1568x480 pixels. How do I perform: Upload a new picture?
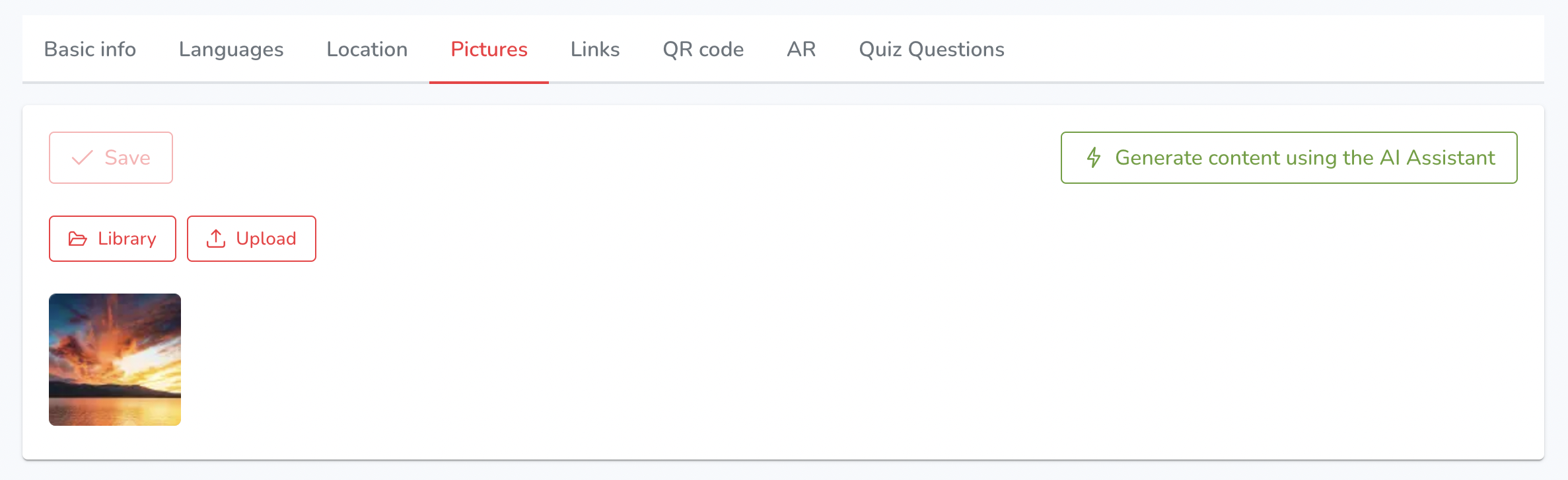click(x=252, y=239)
